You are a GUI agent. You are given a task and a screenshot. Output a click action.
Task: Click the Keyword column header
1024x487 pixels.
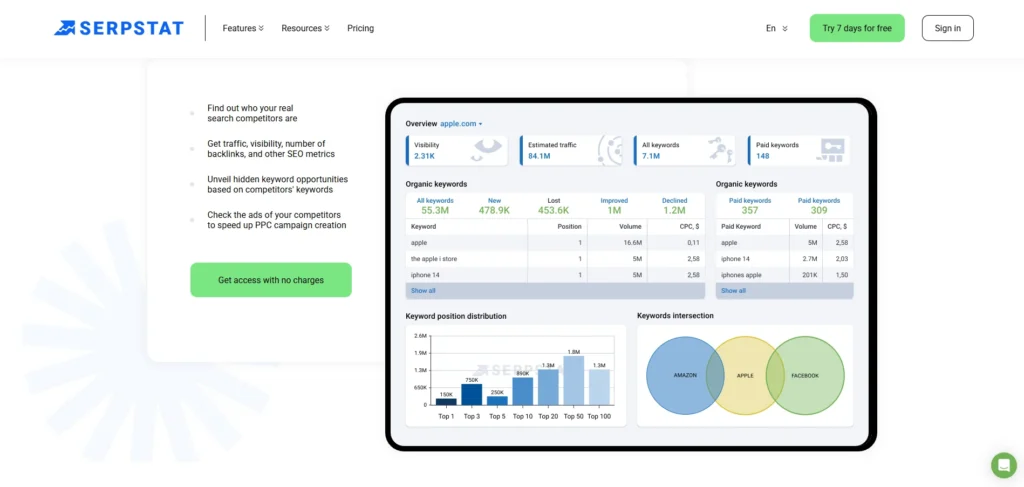coord(466,227)
